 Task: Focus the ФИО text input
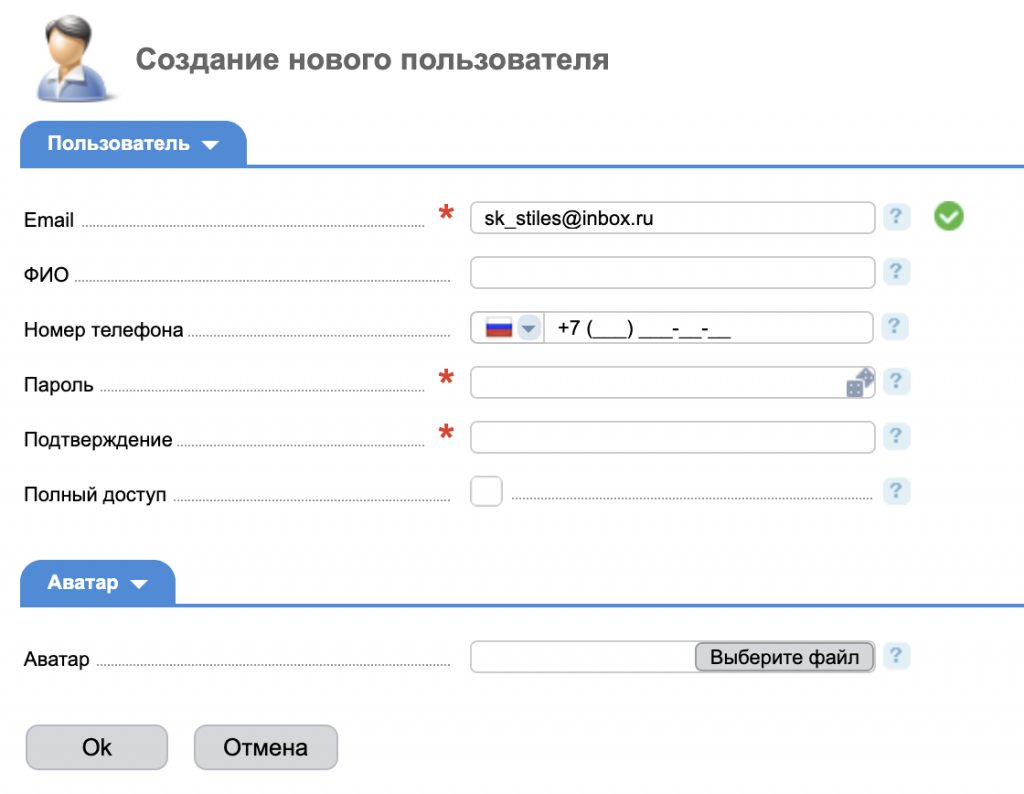point(672,272)
